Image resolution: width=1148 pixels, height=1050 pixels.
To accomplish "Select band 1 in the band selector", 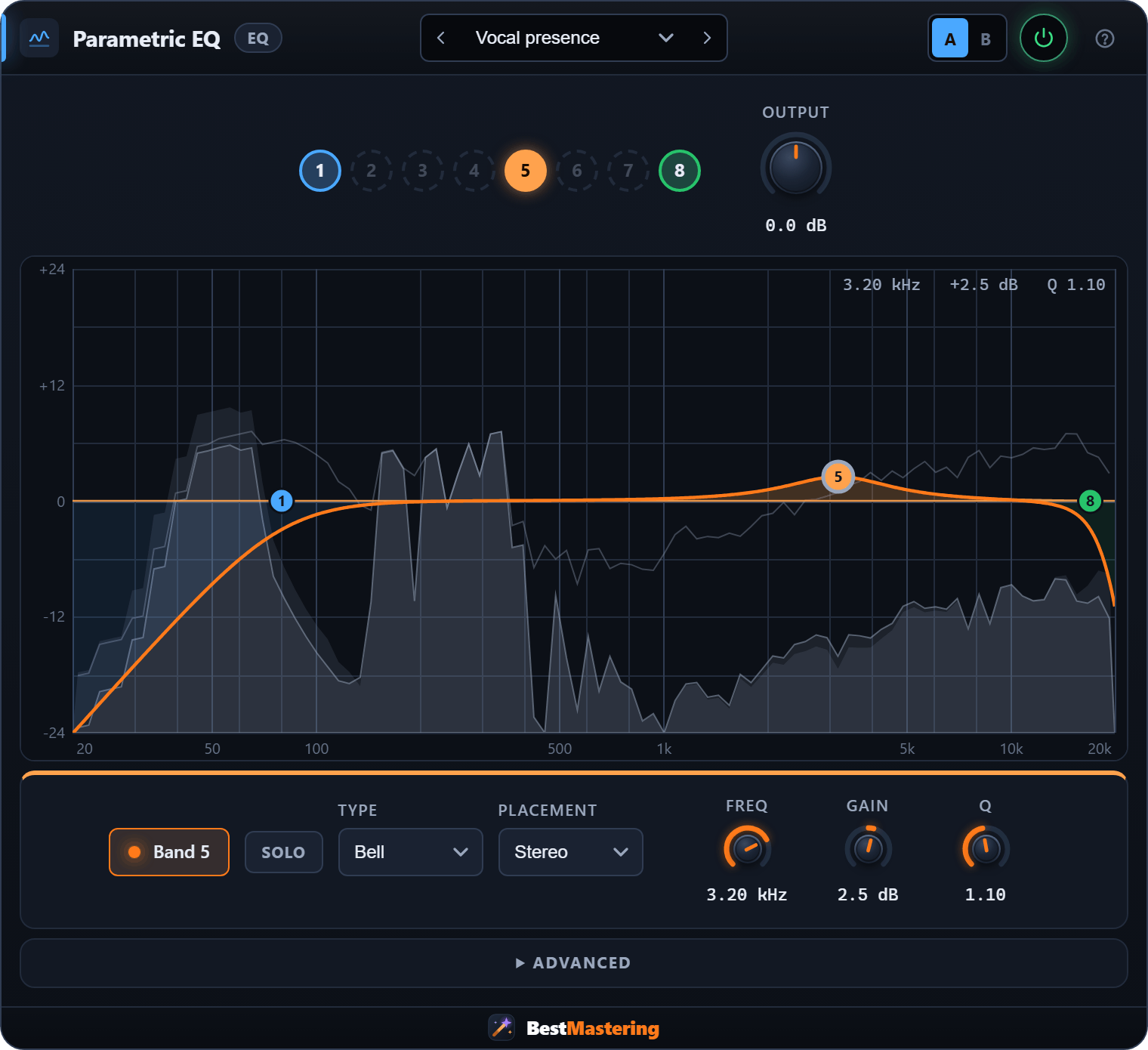I will point(320,171).
